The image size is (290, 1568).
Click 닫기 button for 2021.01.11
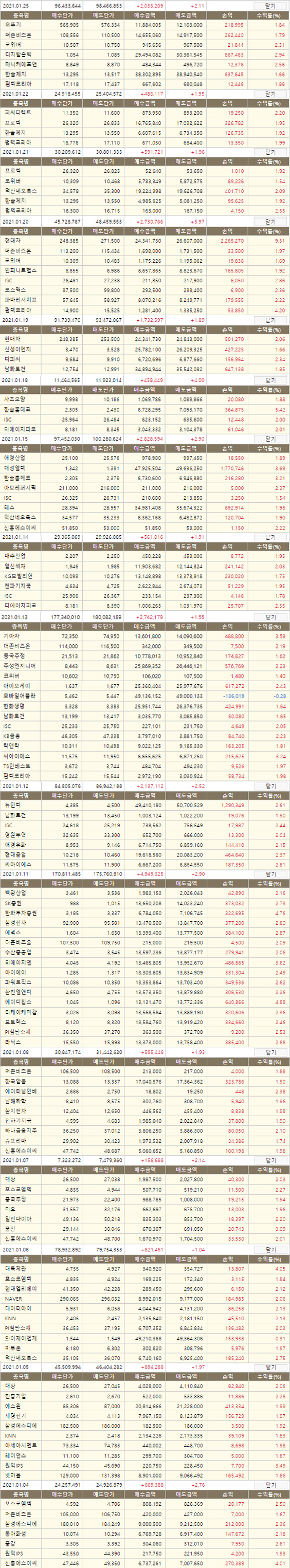(x=270, y=874)
